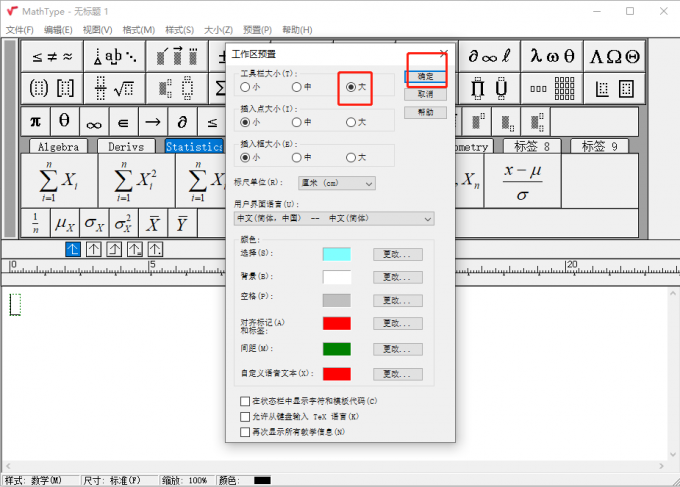Open ruler units dropdown (厘米 cm)
680x487 pixels.
pyautogui.click(x=337, y=183)
